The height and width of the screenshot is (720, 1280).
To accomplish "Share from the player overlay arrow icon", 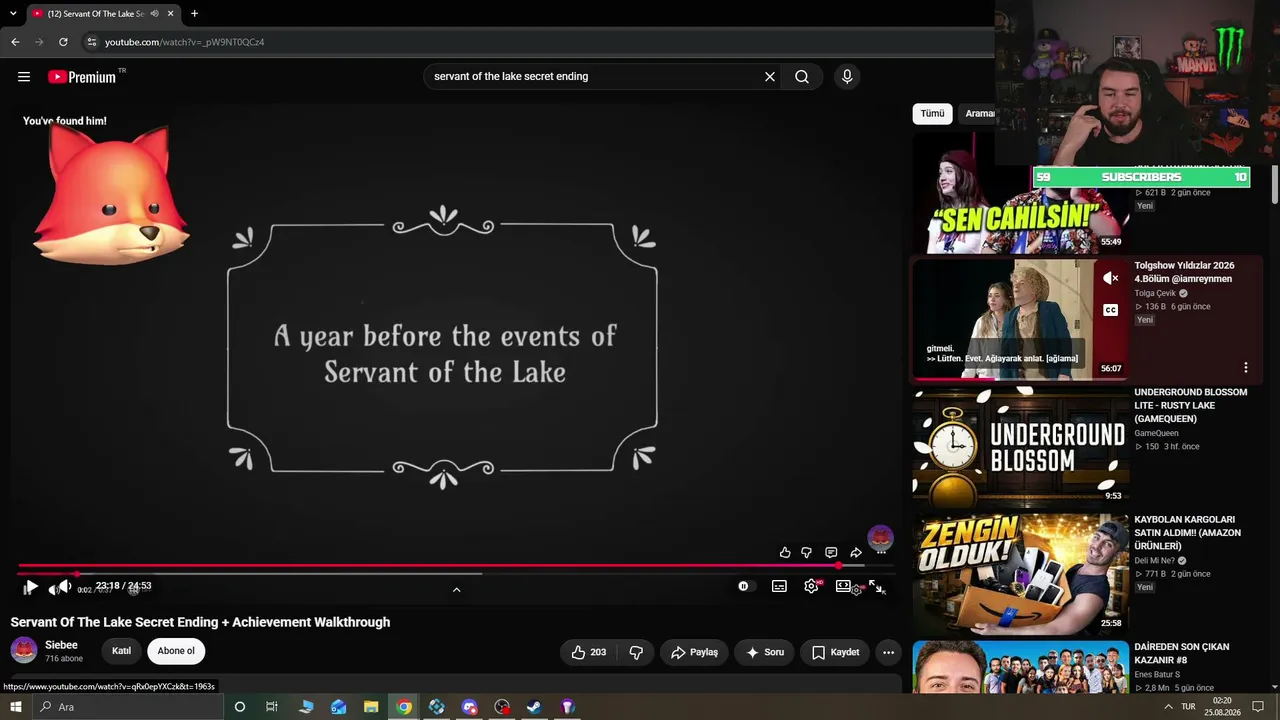I will [856, 552].
